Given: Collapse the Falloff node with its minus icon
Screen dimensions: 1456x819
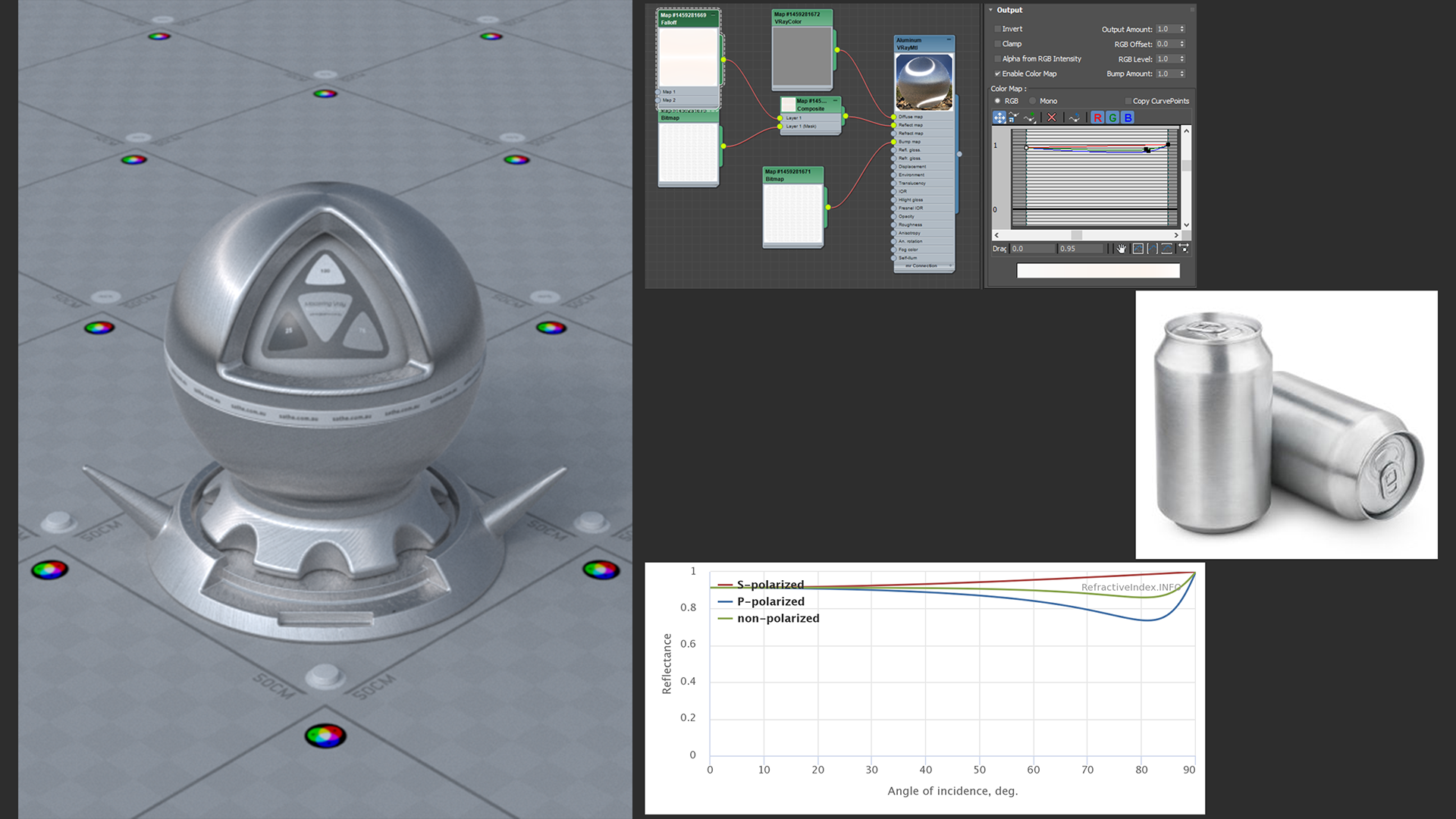Looking at the screenshot, I should tap(713, 15).
